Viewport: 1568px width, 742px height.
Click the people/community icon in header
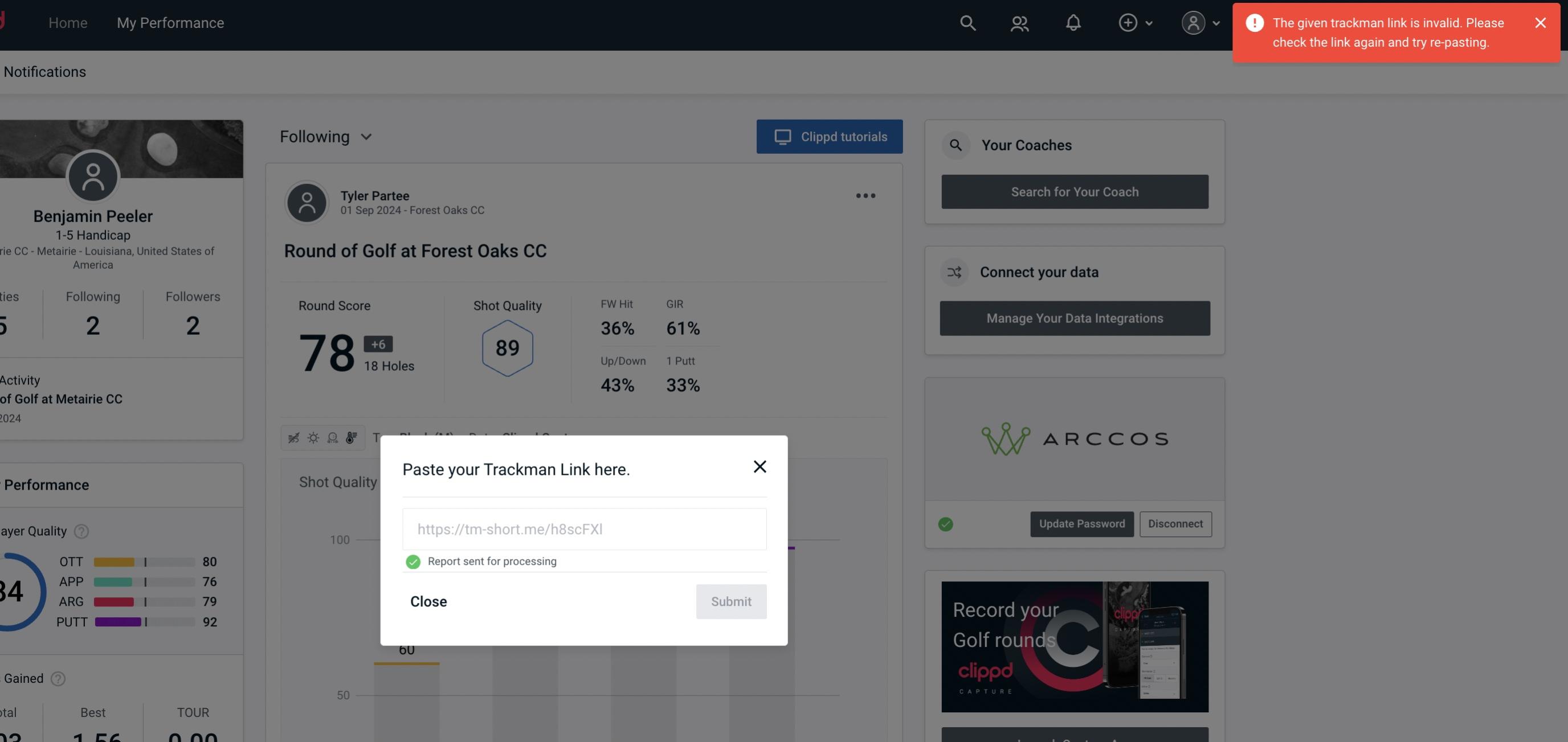pos(1019,22)
